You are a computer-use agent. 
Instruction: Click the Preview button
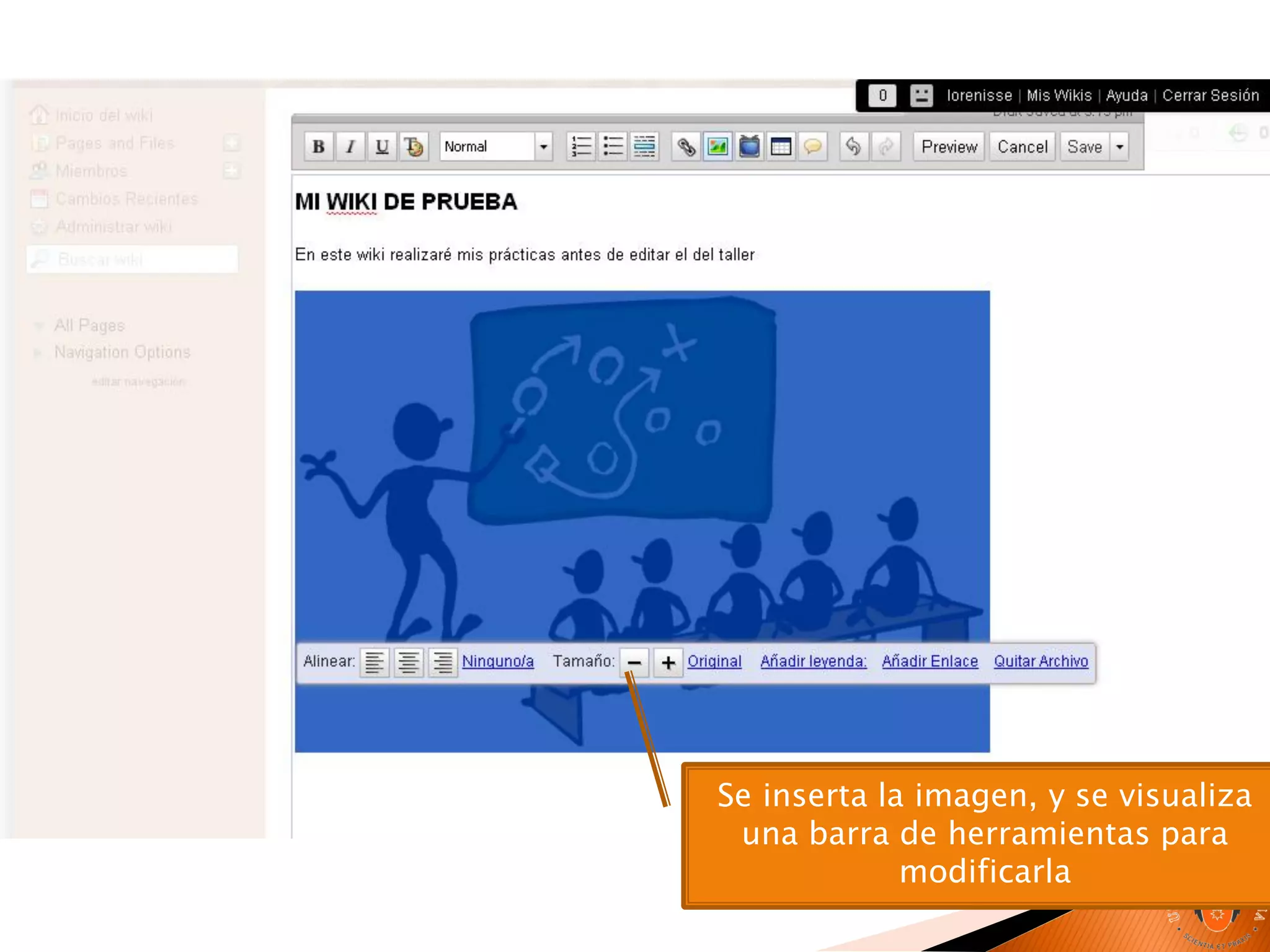point(949,147)
